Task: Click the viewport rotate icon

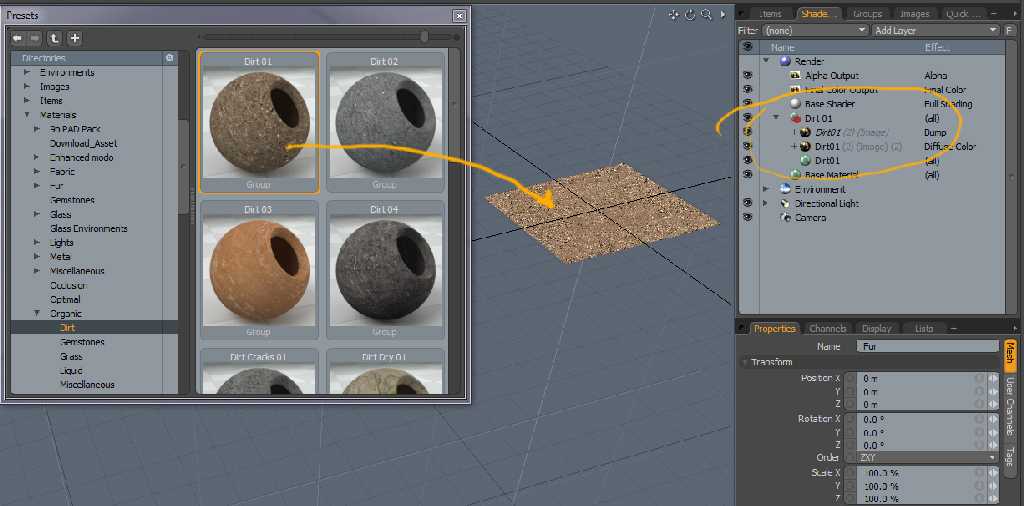Action: click(x=690, y=14)
